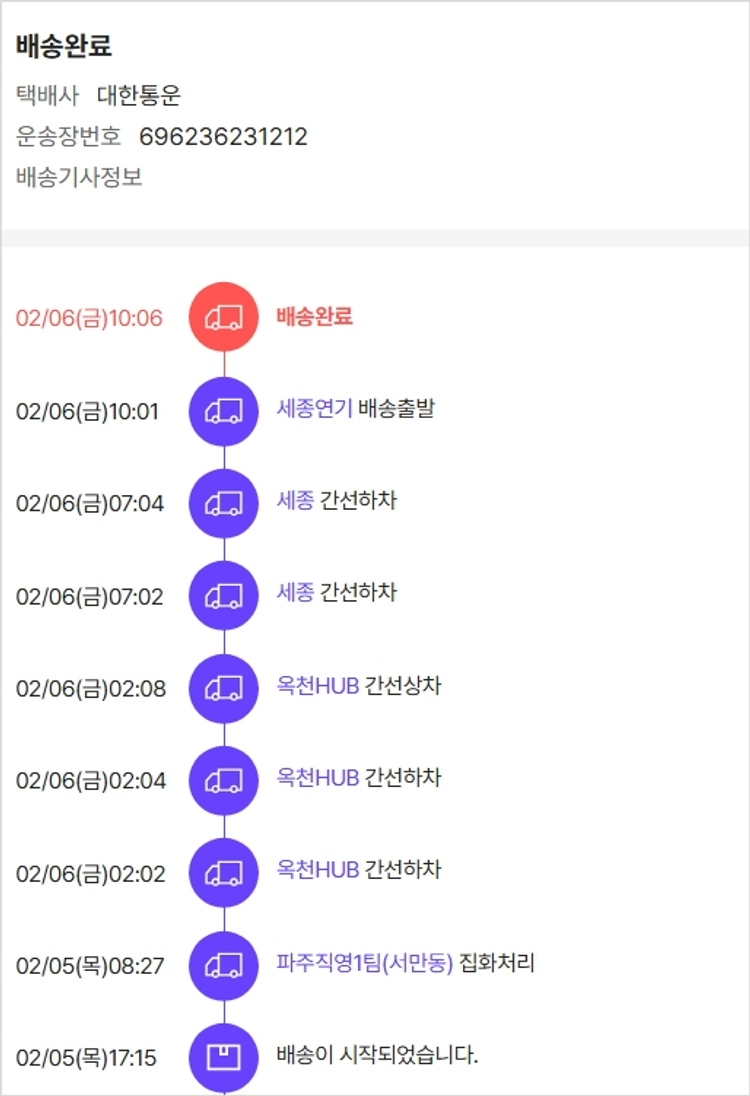
Task: Click the truck icon at 02/06(금)07:04
Action: [224, 503]
